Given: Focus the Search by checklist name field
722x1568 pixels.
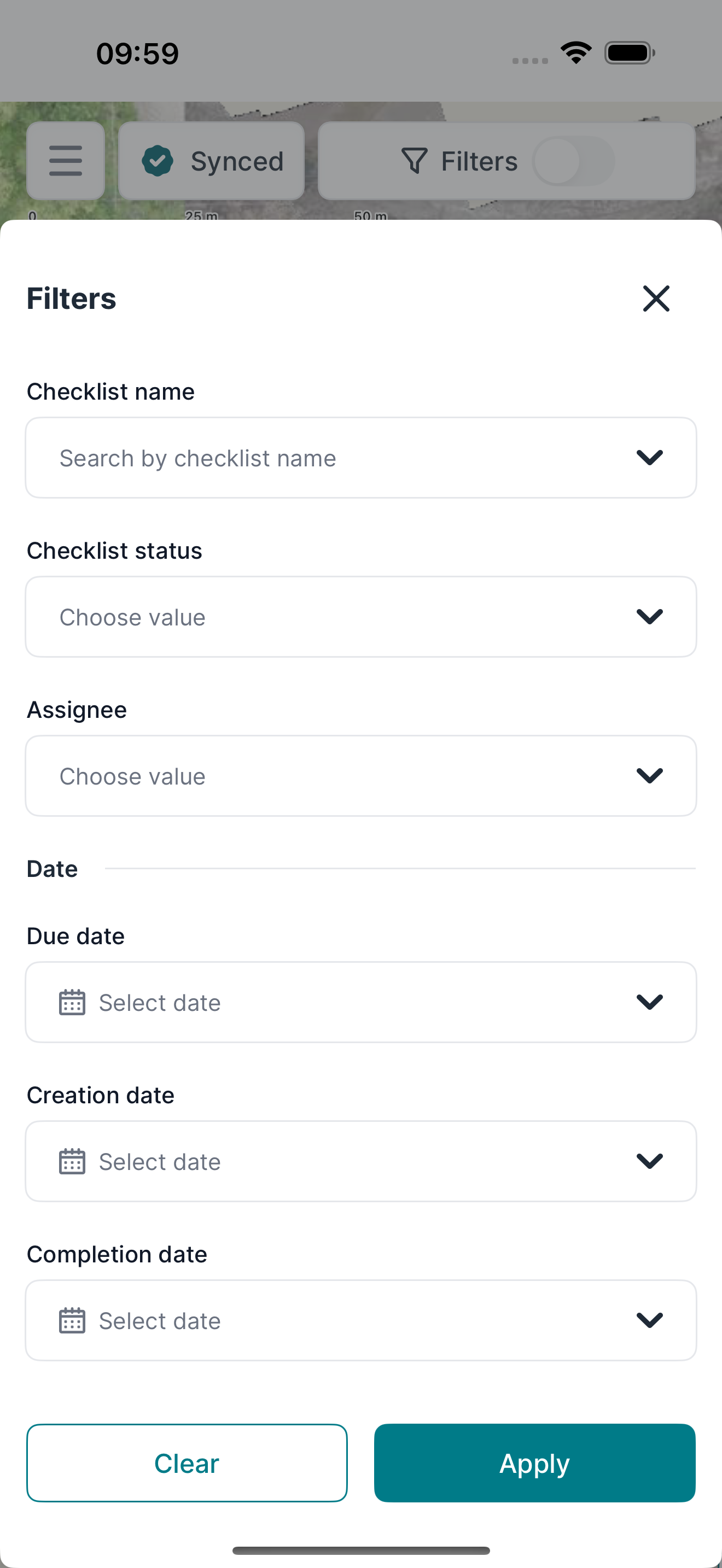Looking at the screenshot, I should 361,458.
